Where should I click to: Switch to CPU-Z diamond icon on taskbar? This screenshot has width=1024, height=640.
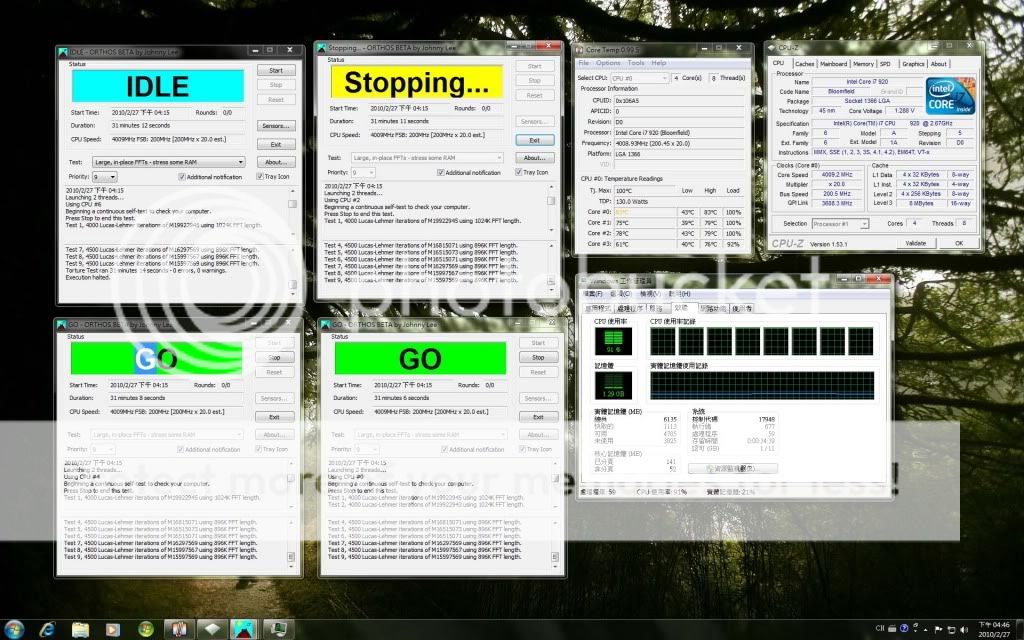click(212, 630)
